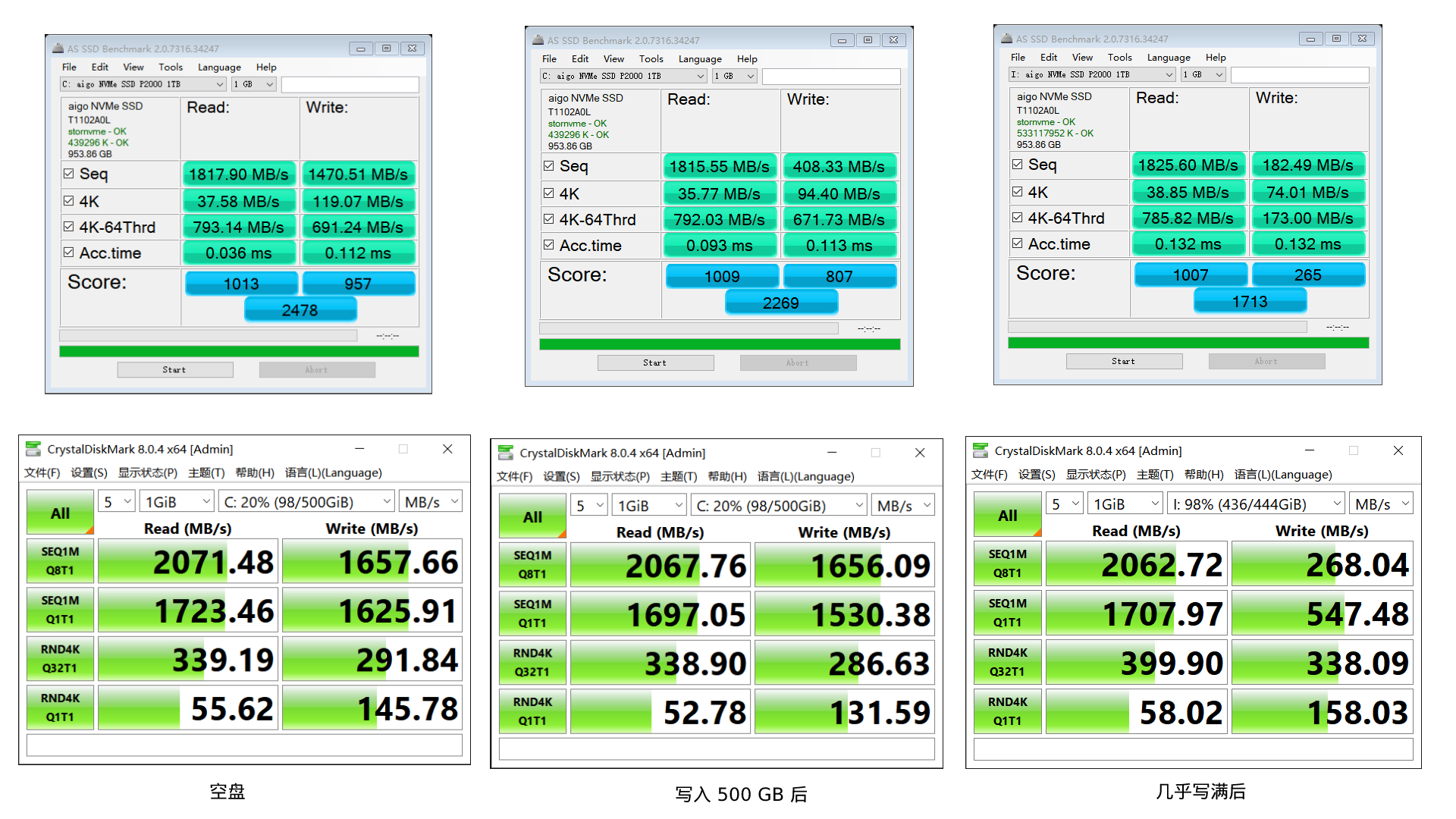Click All button in left CrystalDiskMark window
Viewport: 1456px width, 819px height.
(x=60, y=513)
